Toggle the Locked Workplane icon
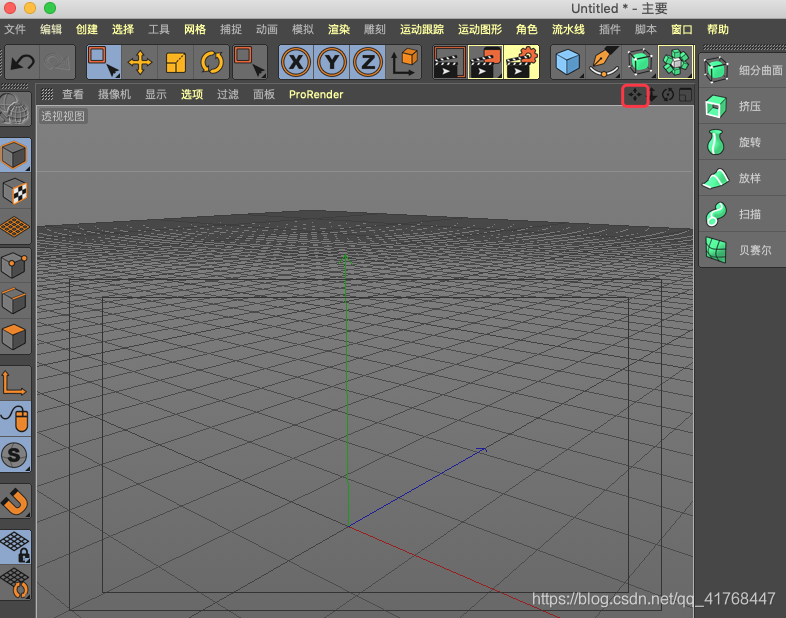The image size is (786, 618). (15, 547)
